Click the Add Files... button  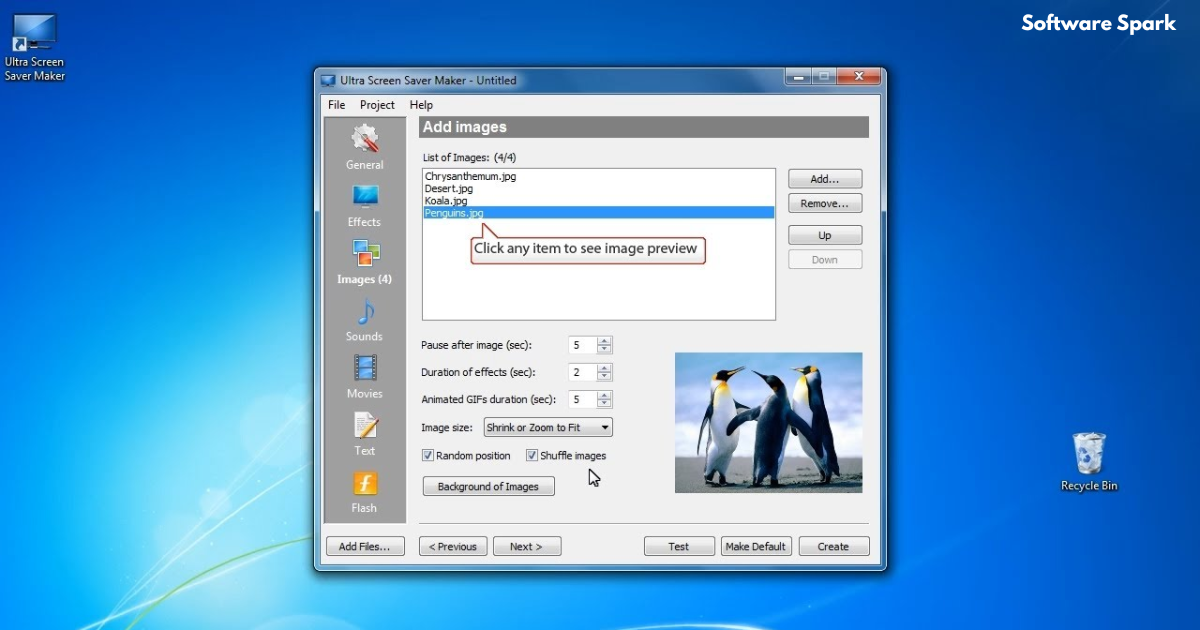(365, 547)
